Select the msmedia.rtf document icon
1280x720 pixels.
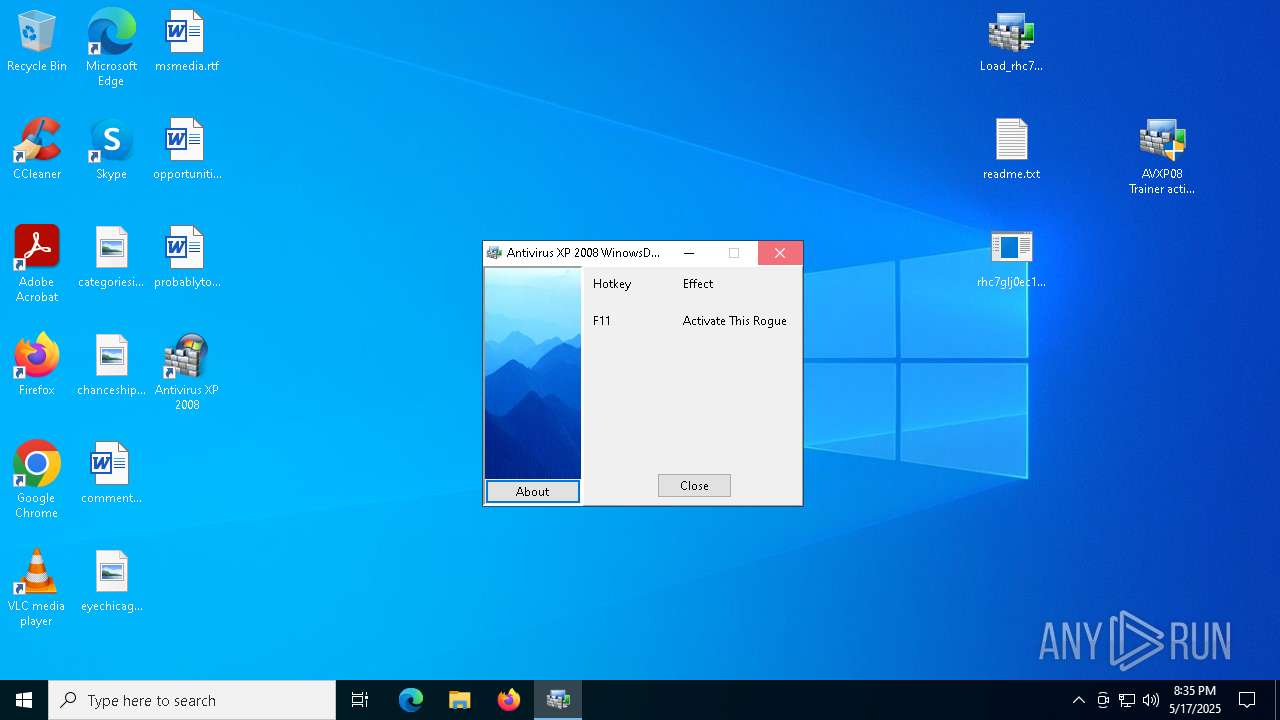(x=186, y=42)
